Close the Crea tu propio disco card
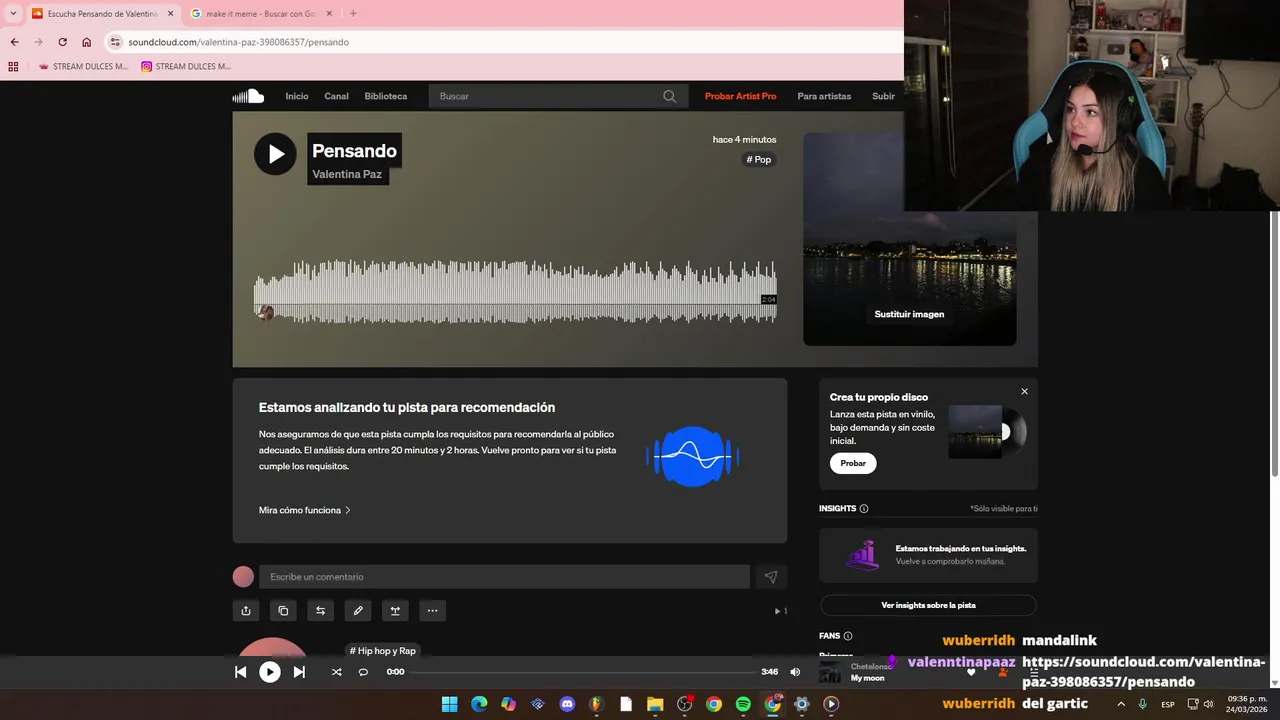 coord(1024,392)
